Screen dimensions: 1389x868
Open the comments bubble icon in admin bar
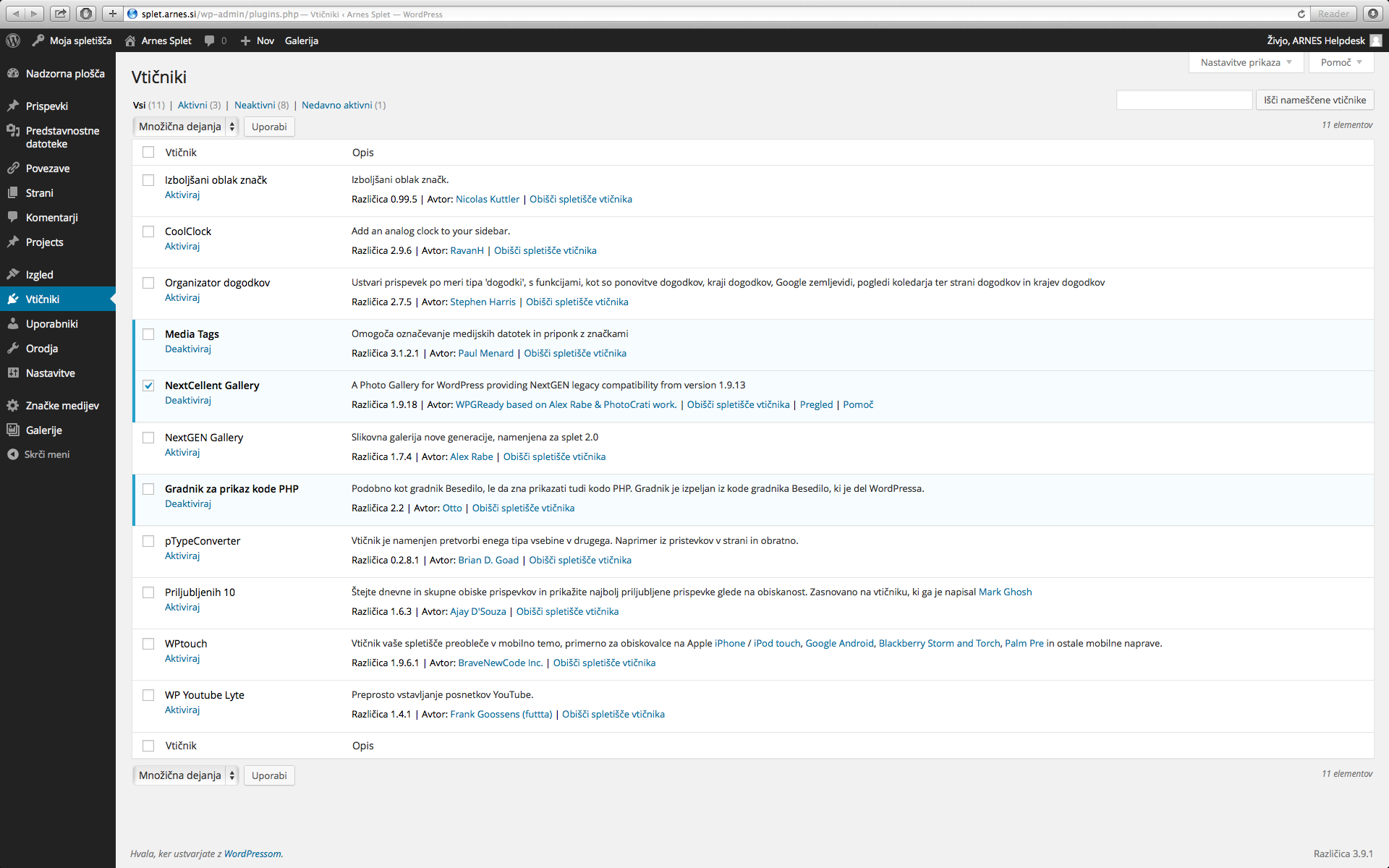[x=210, y=41]
